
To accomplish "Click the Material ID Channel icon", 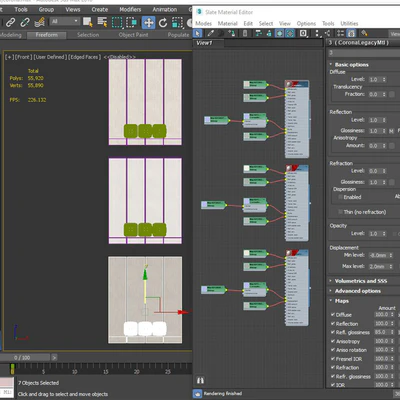I will pos(303,33).
